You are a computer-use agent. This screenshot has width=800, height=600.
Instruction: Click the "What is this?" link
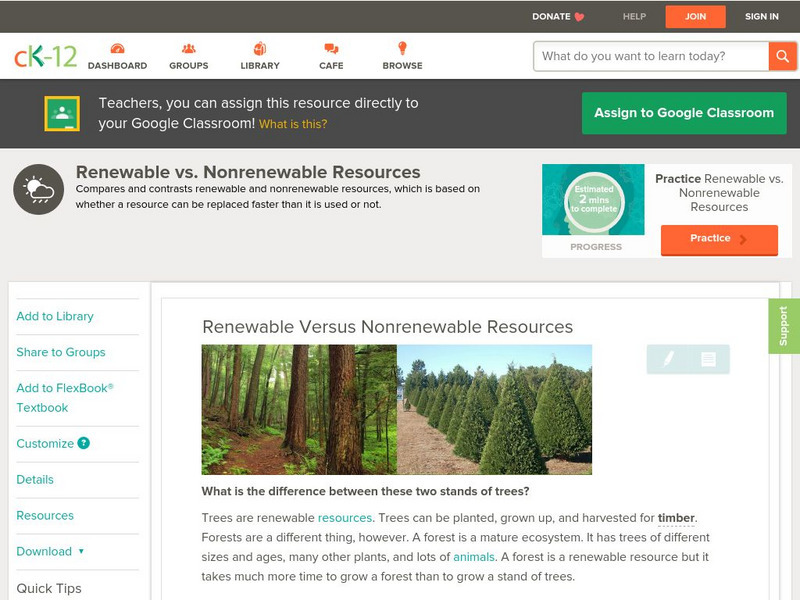[293, 125]
